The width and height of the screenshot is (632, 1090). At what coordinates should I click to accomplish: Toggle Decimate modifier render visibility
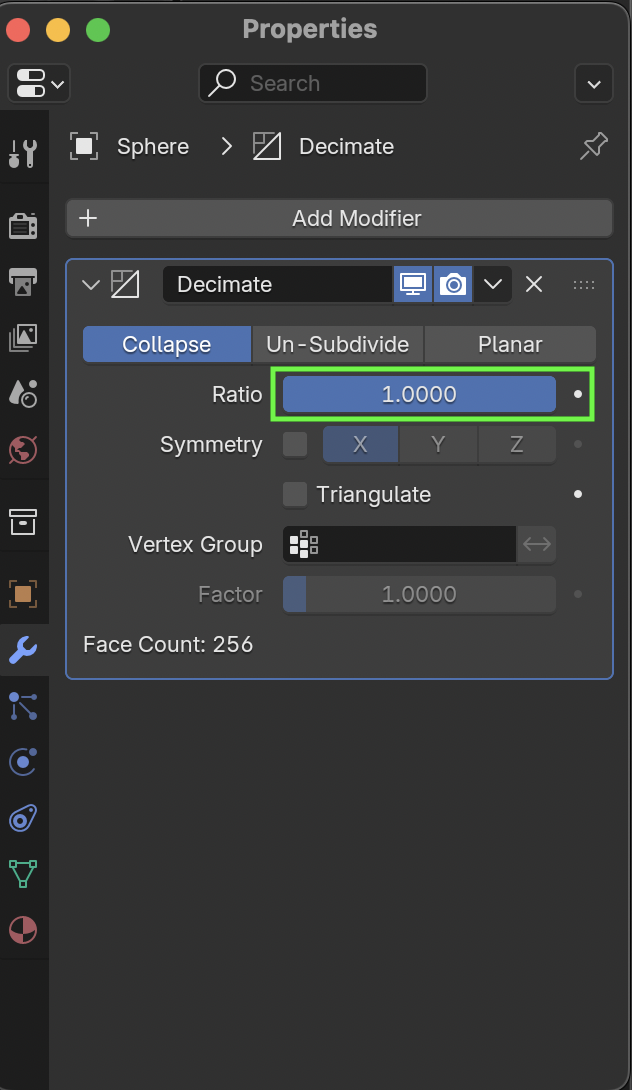click(x=453, y=284)
